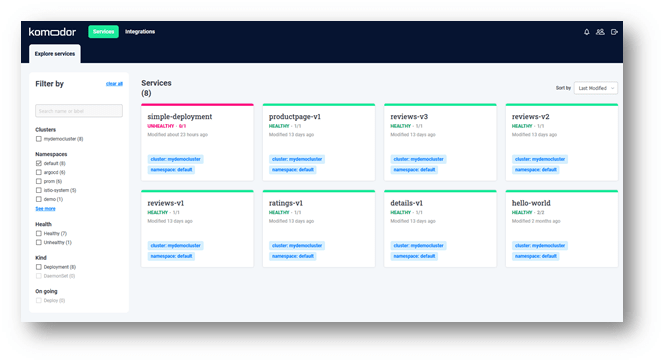The image size is (665, 364).
Task: Click See more under Namespaces
Action: click(45, 209)
